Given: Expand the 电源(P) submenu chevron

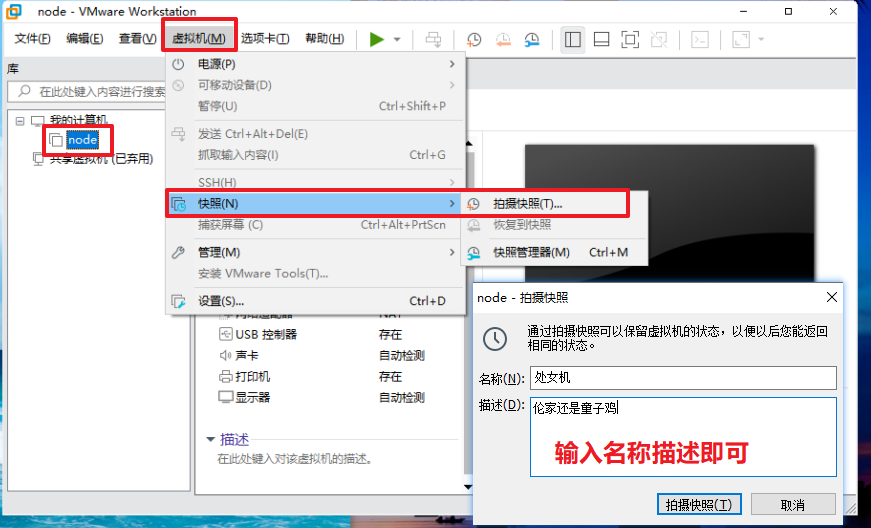Looking at the screenshot, I should (x=452, y=64).
